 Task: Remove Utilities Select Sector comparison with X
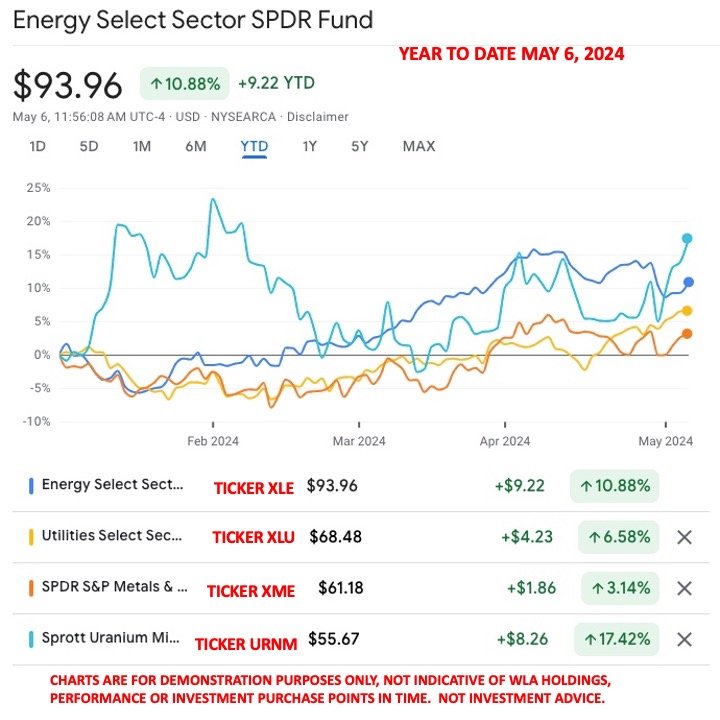[x=684, y=537]
